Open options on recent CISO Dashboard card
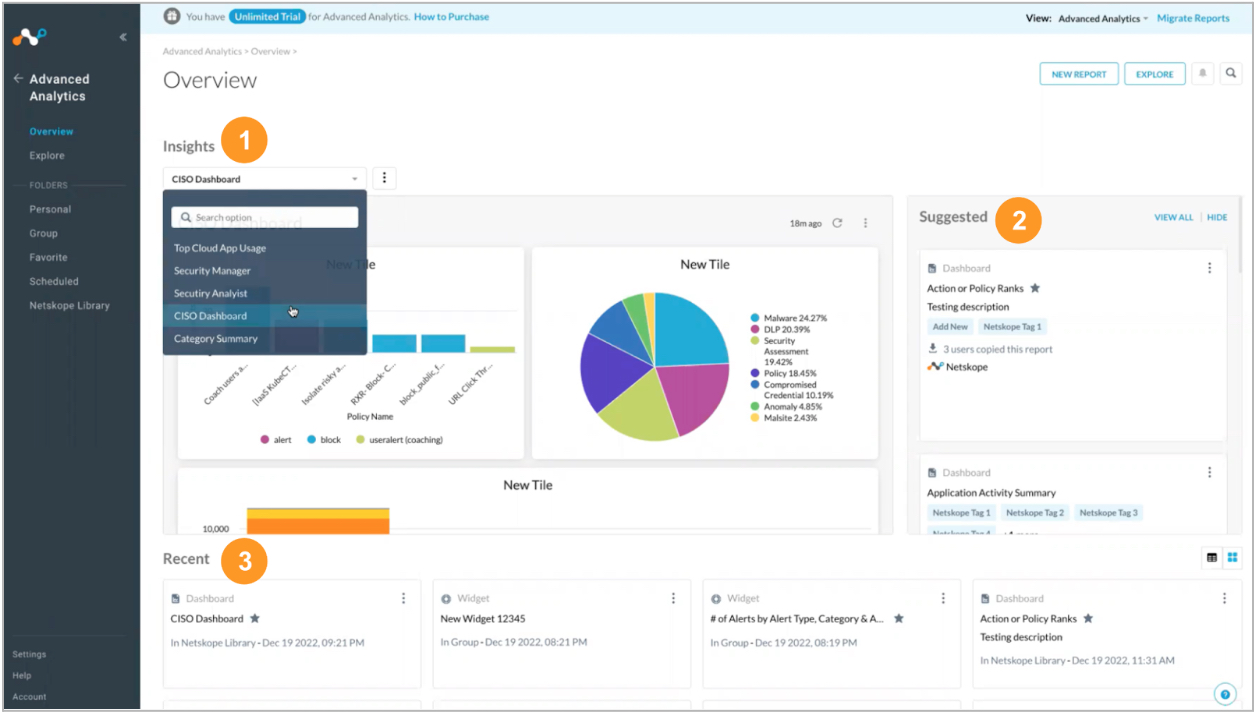The image size is (1256, 714). 404,598
